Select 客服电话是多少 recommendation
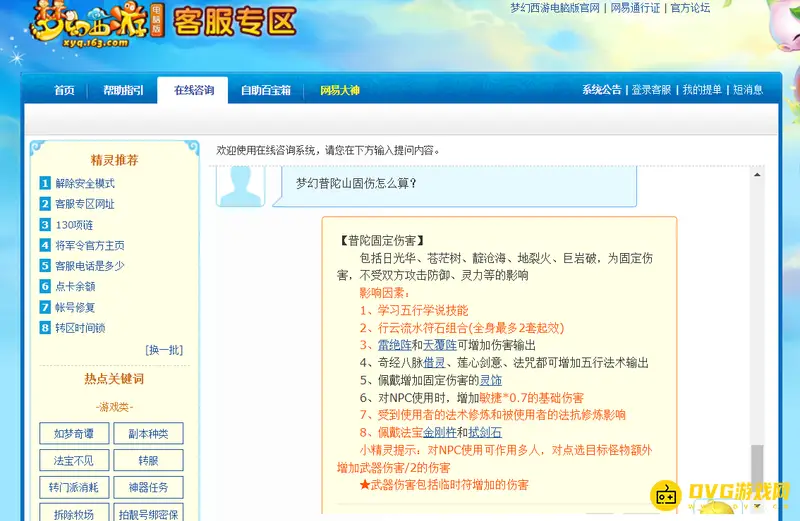The width and height of the screenshot is (800, 521). pos(90,266)
